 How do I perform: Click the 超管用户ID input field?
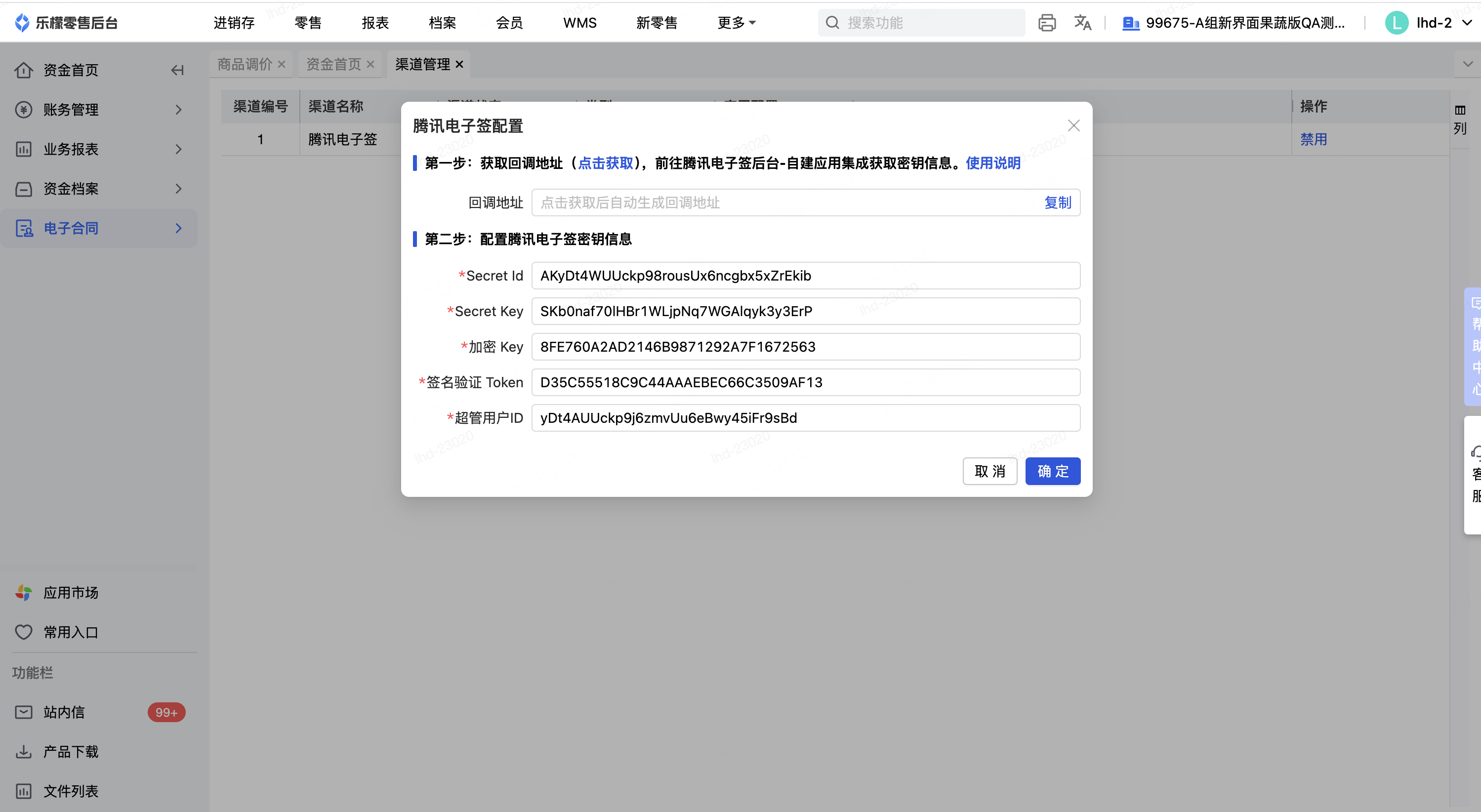click(806, 418)
